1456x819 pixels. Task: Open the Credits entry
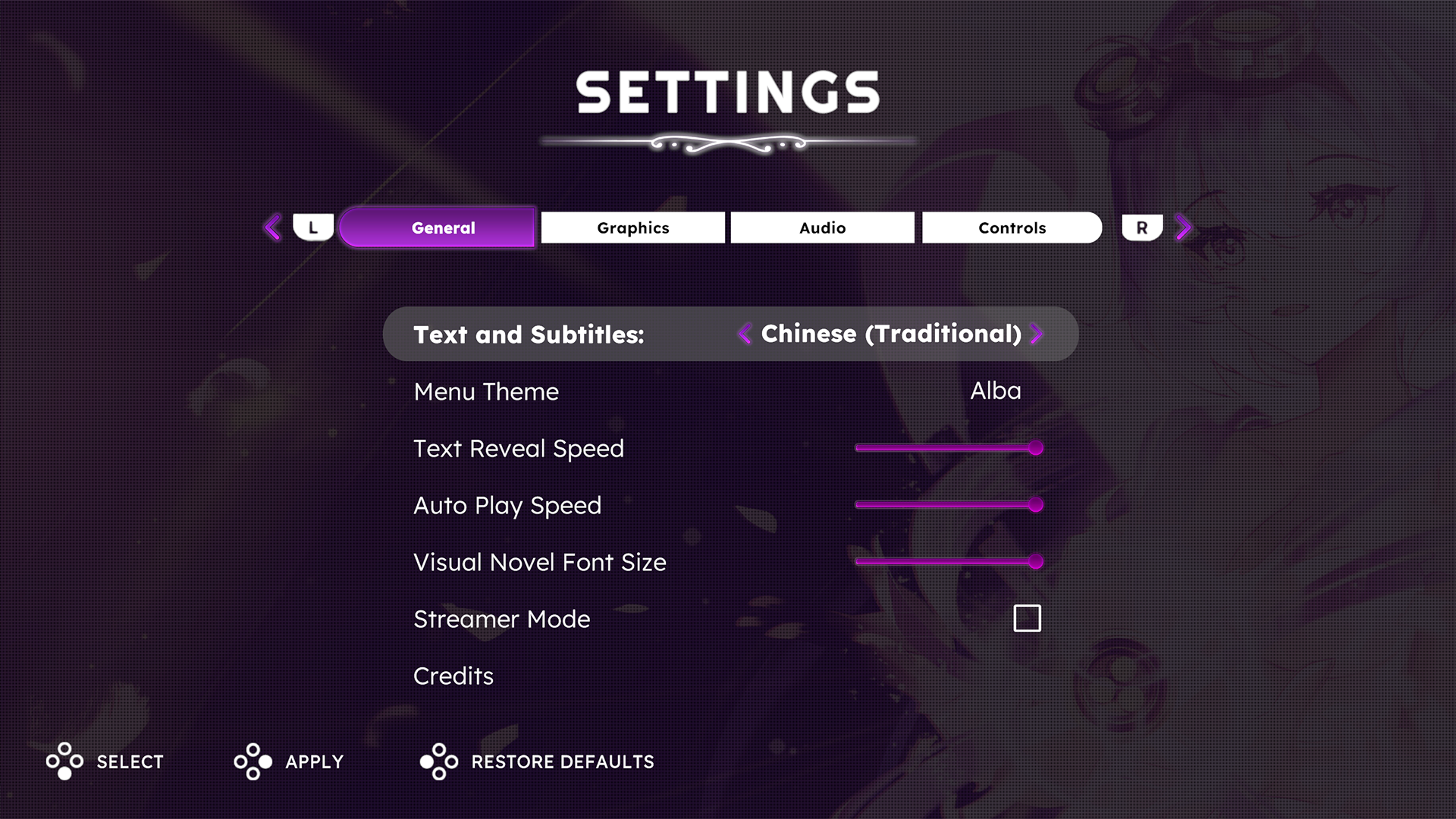(x=453, y=676)
